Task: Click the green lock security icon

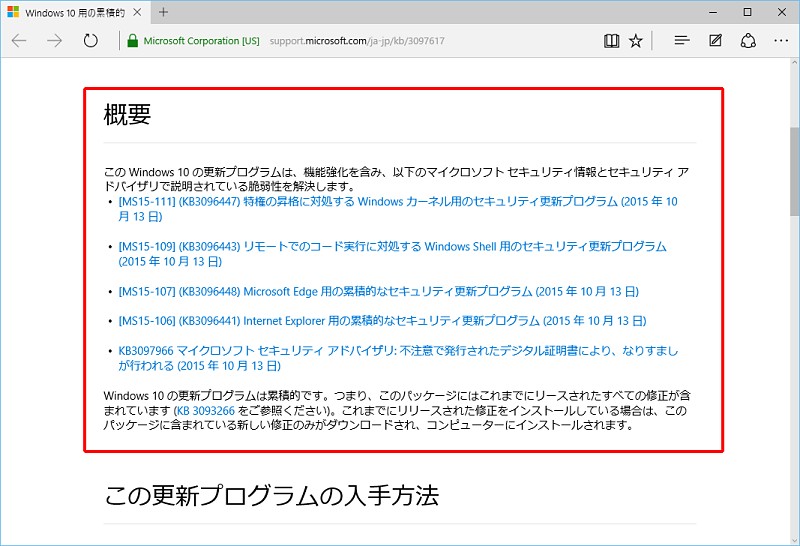Action: 133,41
